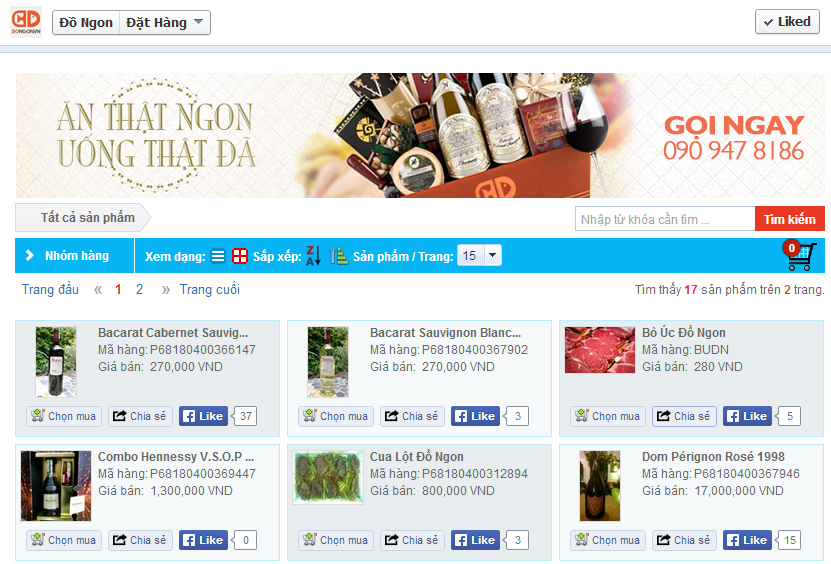Expand the Nhóm hàng category menu
Image resolution: width=831 pixels, height=564 pixels.
74,255
